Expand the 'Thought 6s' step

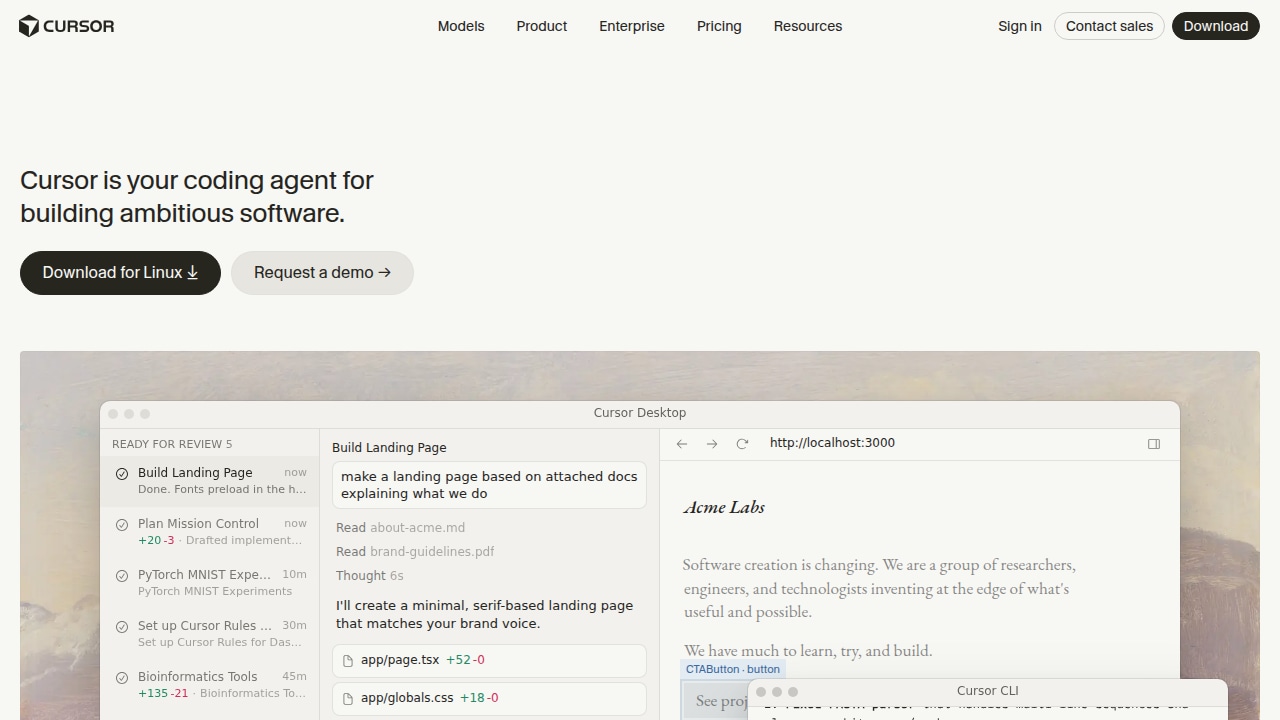point(370,576)
